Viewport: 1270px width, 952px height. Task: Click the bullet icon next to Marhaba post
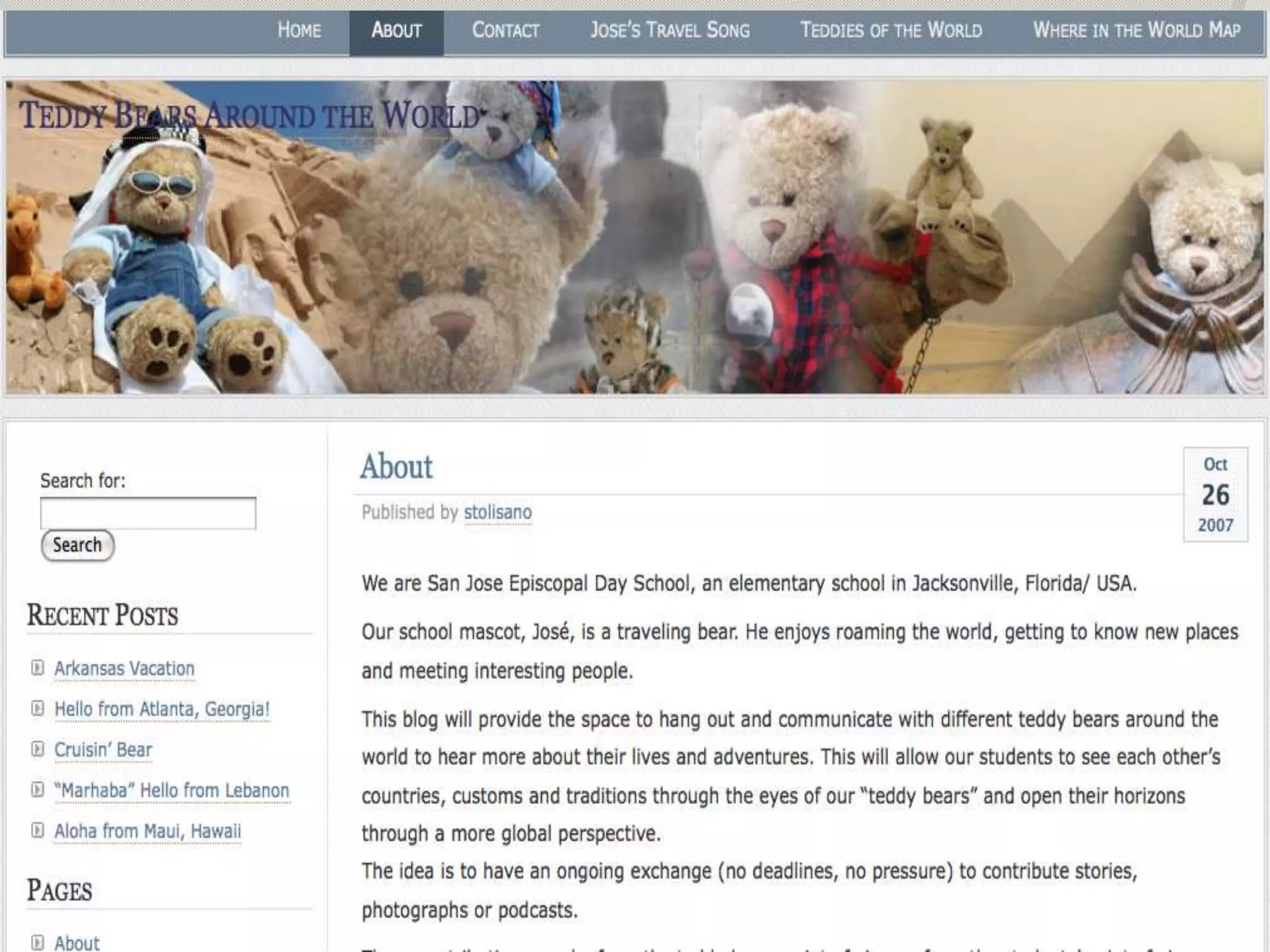(x=38, y=790)
